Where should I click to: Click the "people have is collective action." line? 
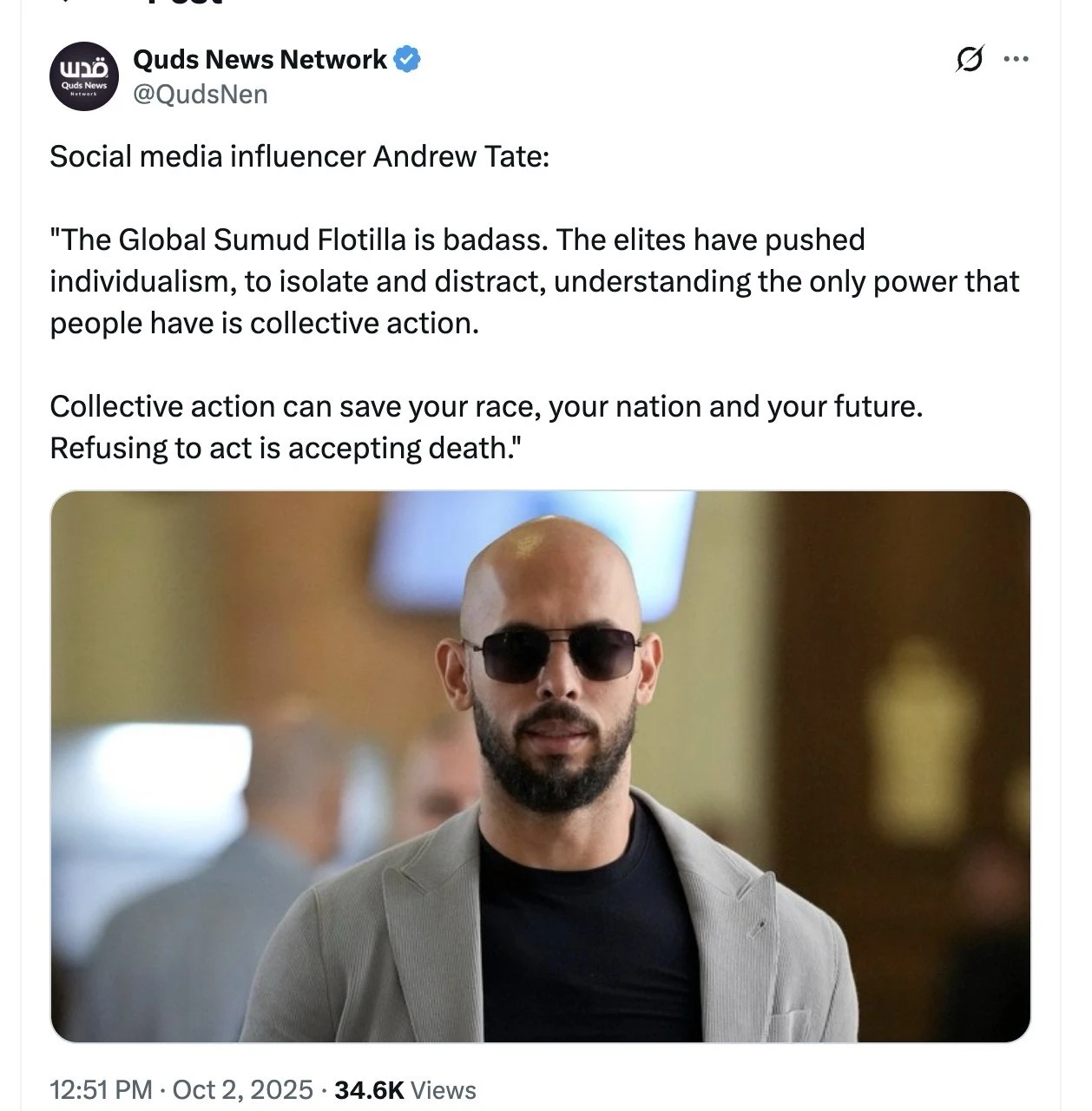pyautogui.click(x=265, y=323)
